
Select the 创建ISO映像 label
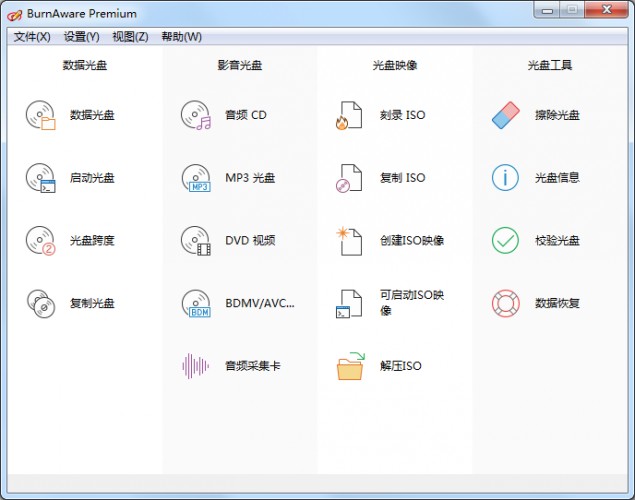click(412, 241)
